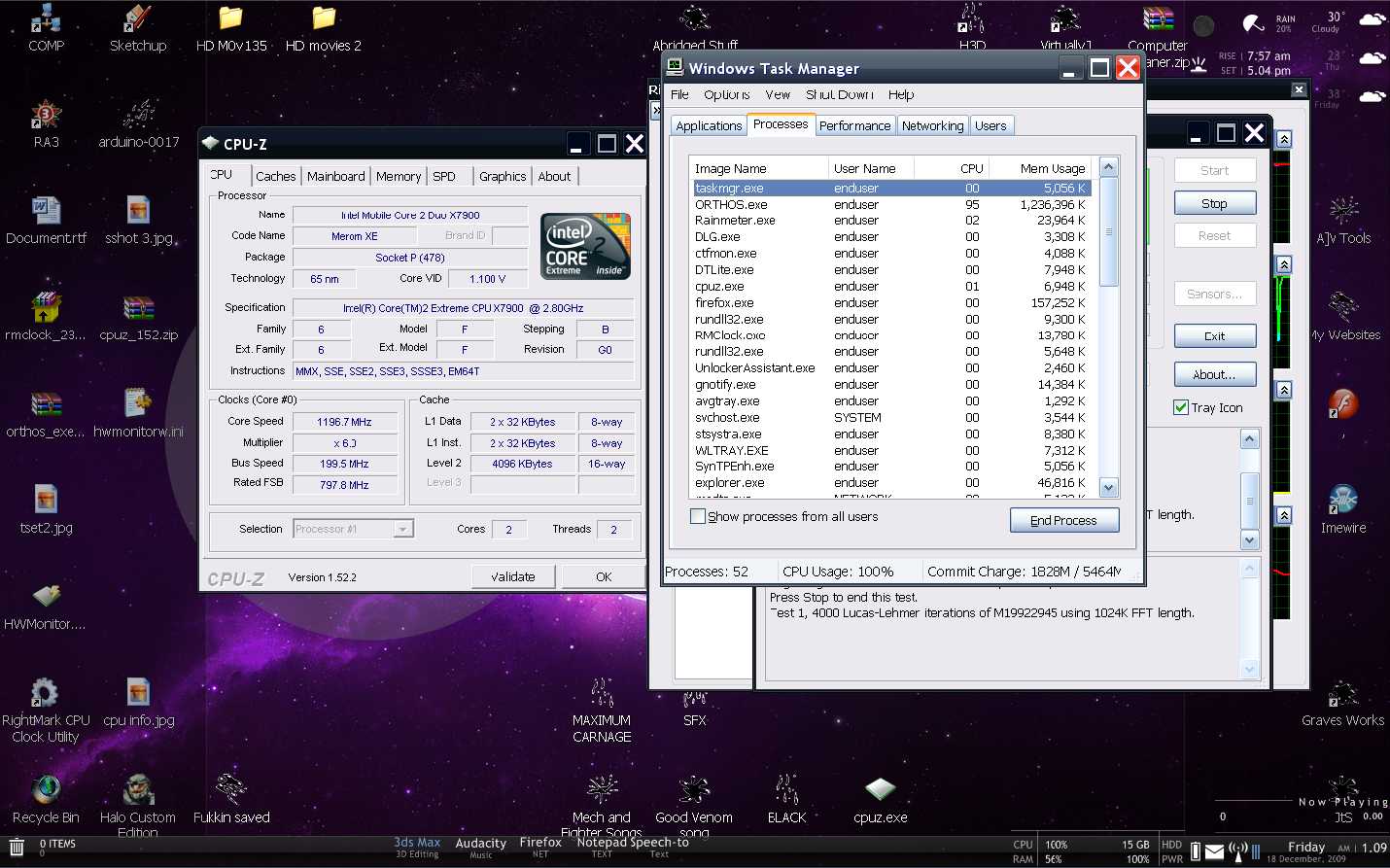This screenshot has height=868, width=1390.
Task: Open the Shut Down menu
Action: pyautogui.click(x=839, y=94)
